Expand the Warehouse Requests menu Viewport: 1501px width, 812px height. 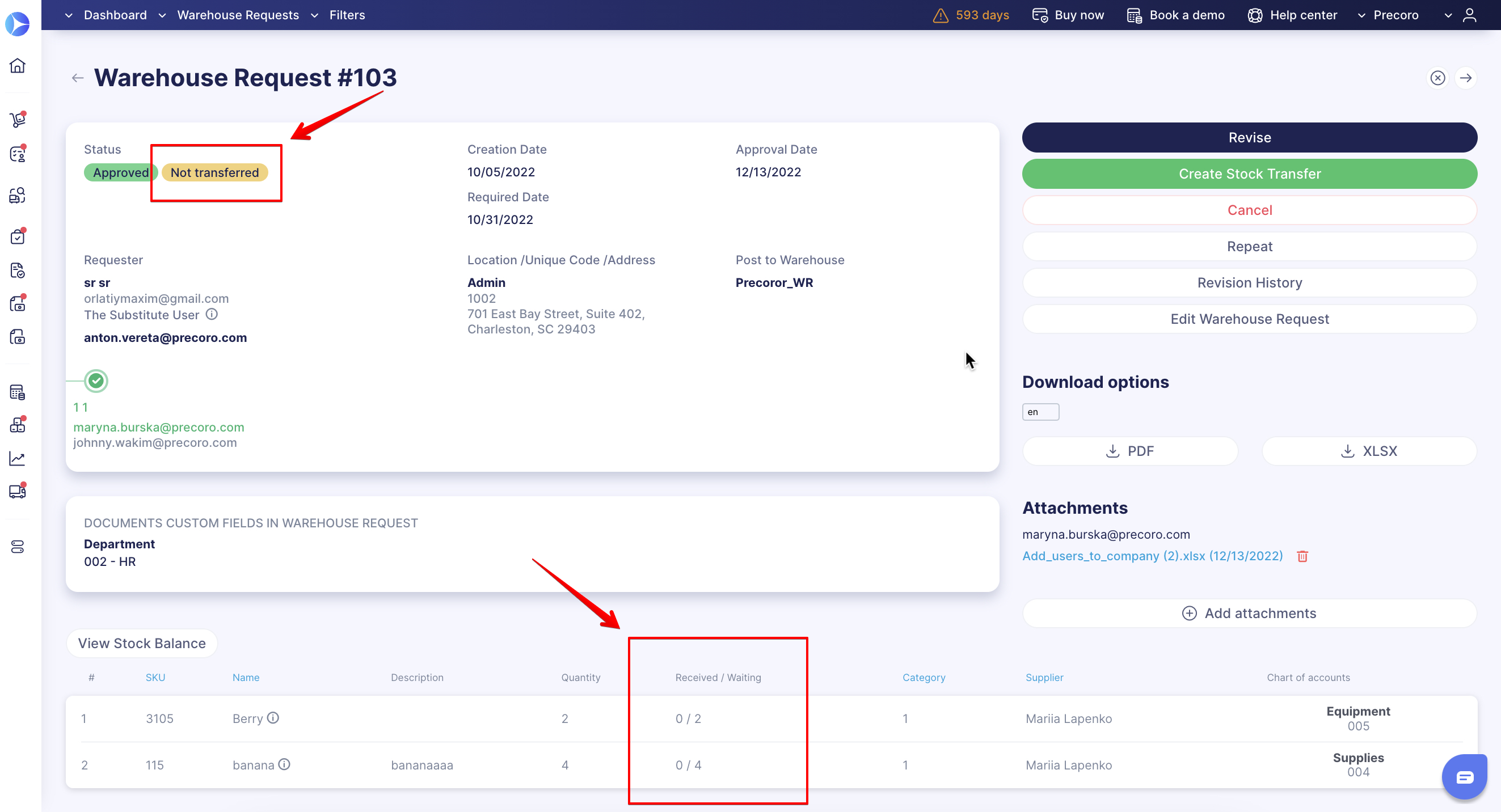pos(230,15)
